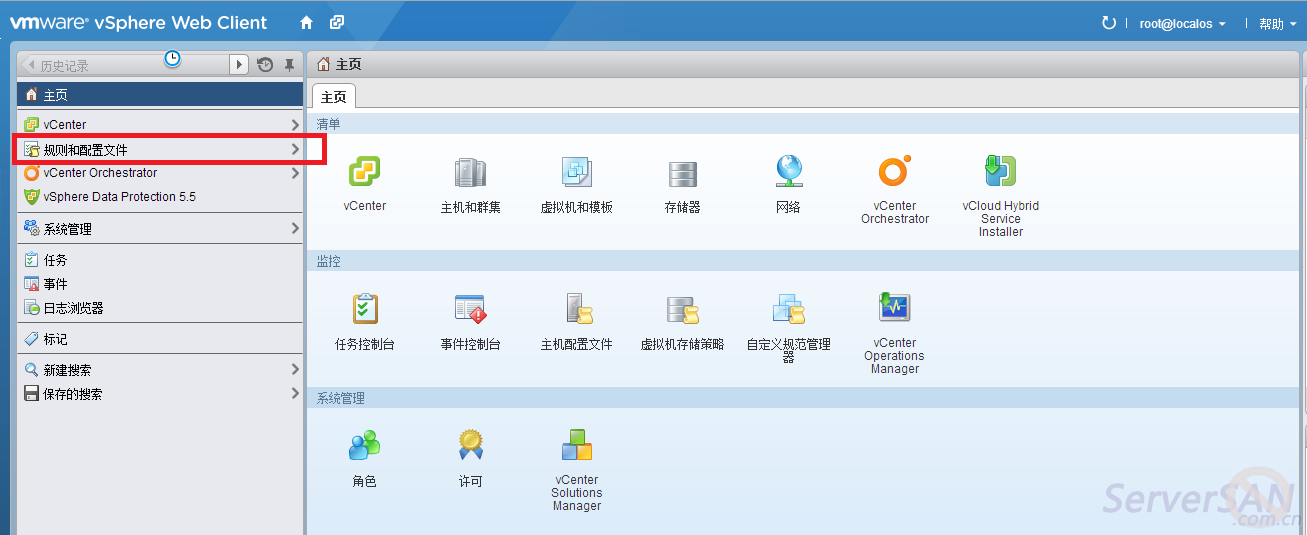Image resolution: width=1307 pixels, height=535 pixels.
Task: Open the 虚拟机和模板 icon
Action: pyautogui.click(x=577, y=173)
